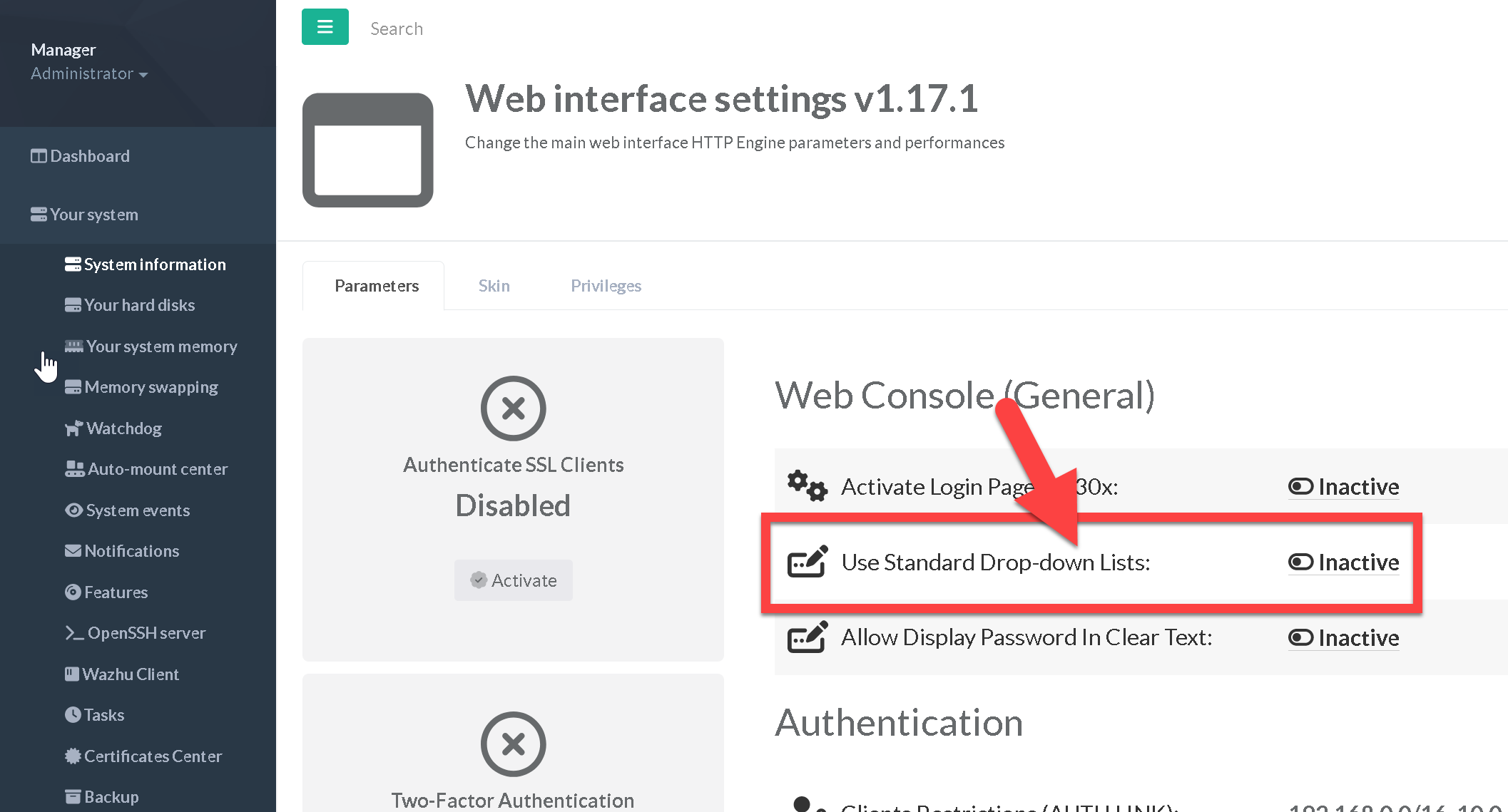
Task: Toggle Use Standard Drop-down Lists switch
Action: (x=1343, y=562)
